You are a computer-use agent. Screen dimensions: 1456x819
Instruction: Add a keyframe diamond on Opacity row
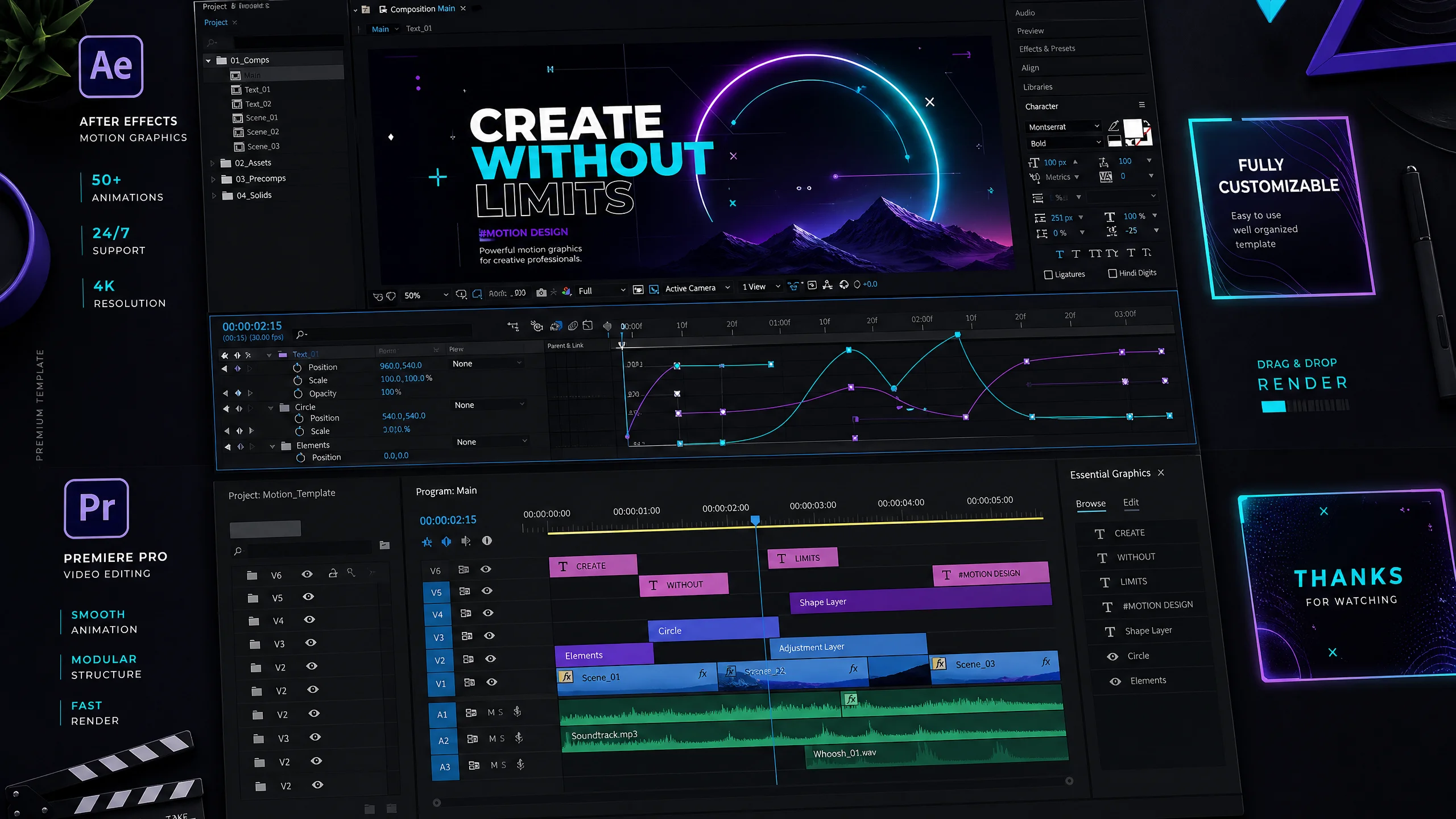coord(238,393)
